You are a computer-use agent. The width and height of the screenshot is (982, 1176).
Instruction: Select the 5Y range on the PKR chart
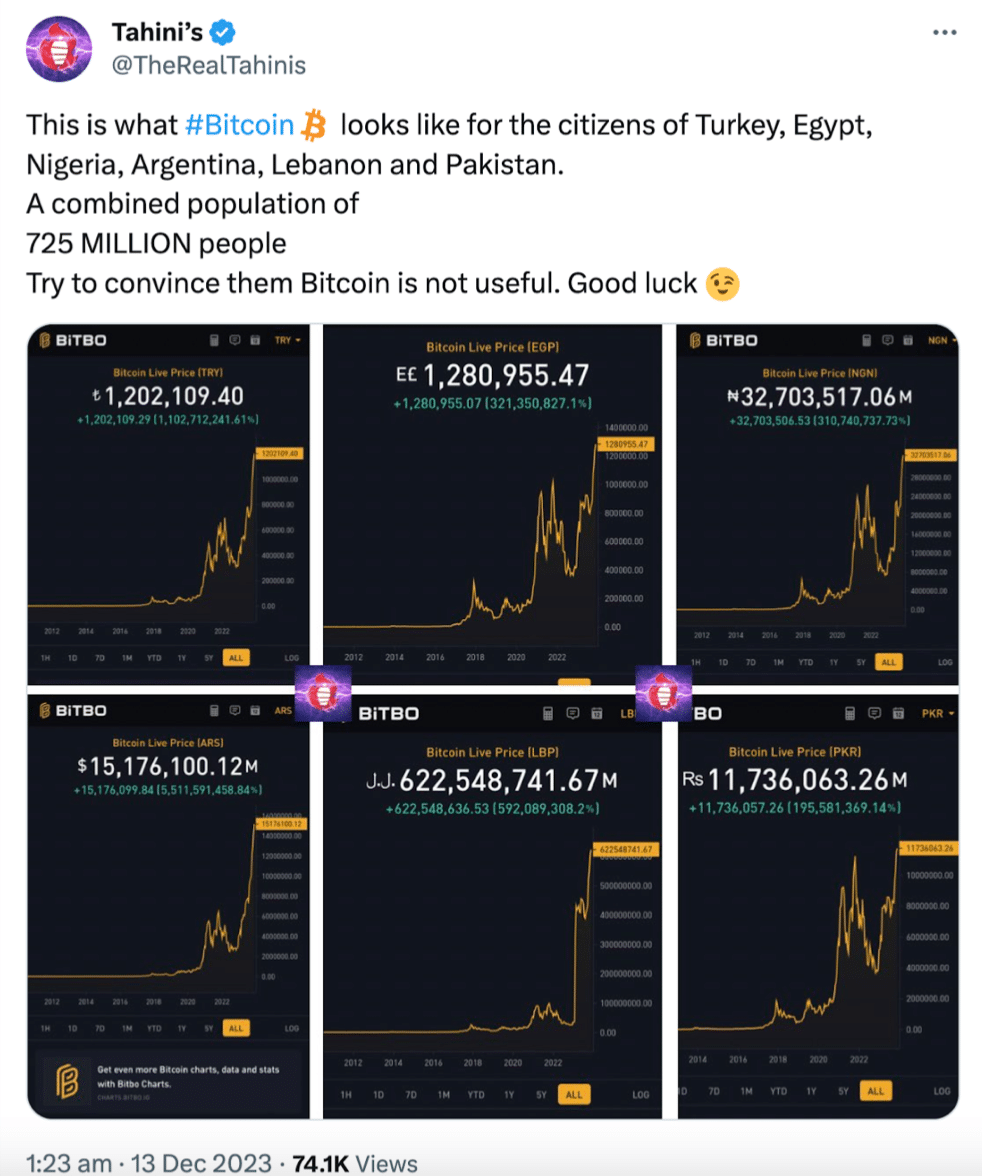pyautogui.click(x=843, y=1091)
